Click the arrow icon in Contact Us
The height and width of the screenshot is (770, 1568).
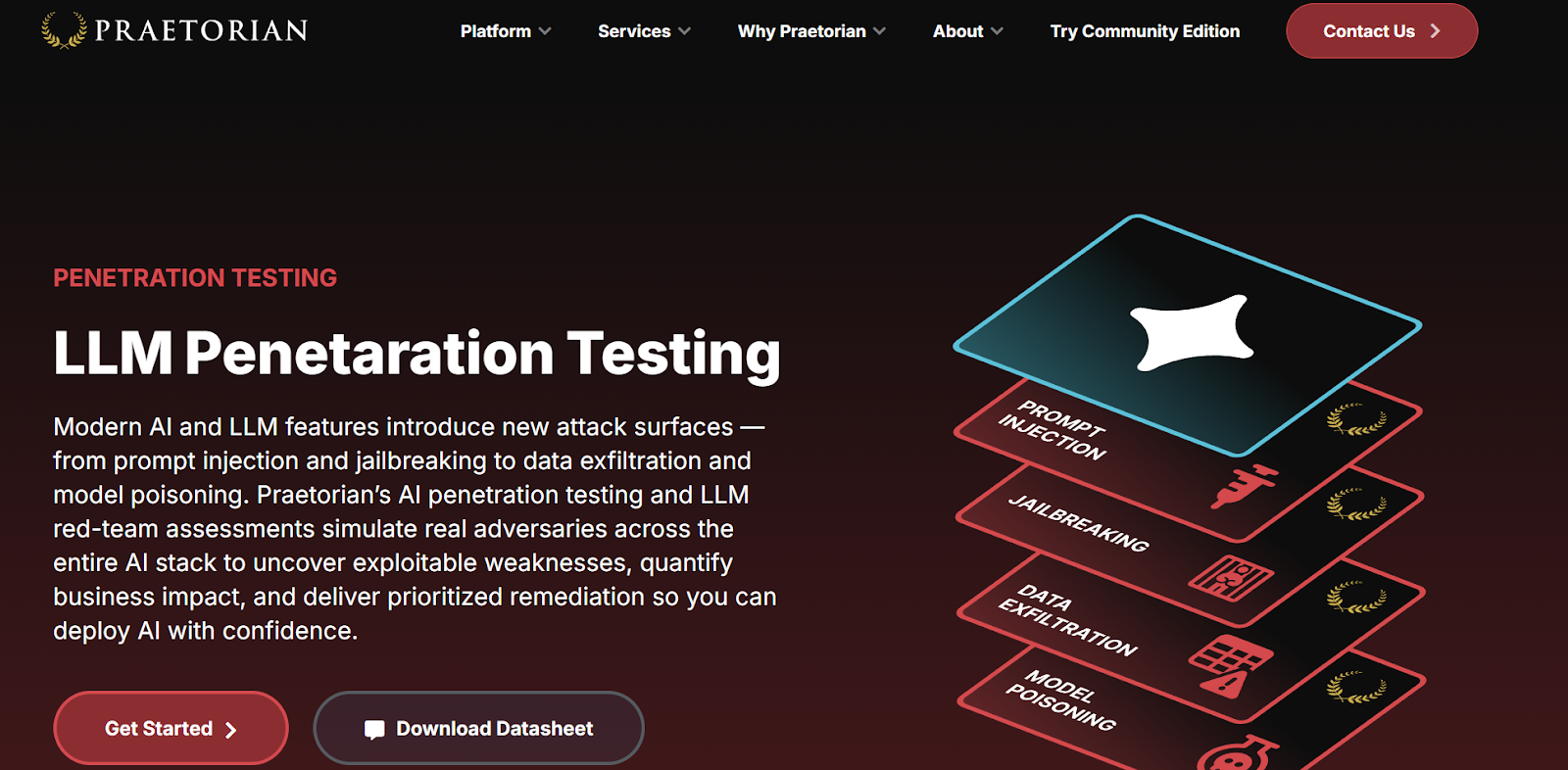coord(1435,31)
